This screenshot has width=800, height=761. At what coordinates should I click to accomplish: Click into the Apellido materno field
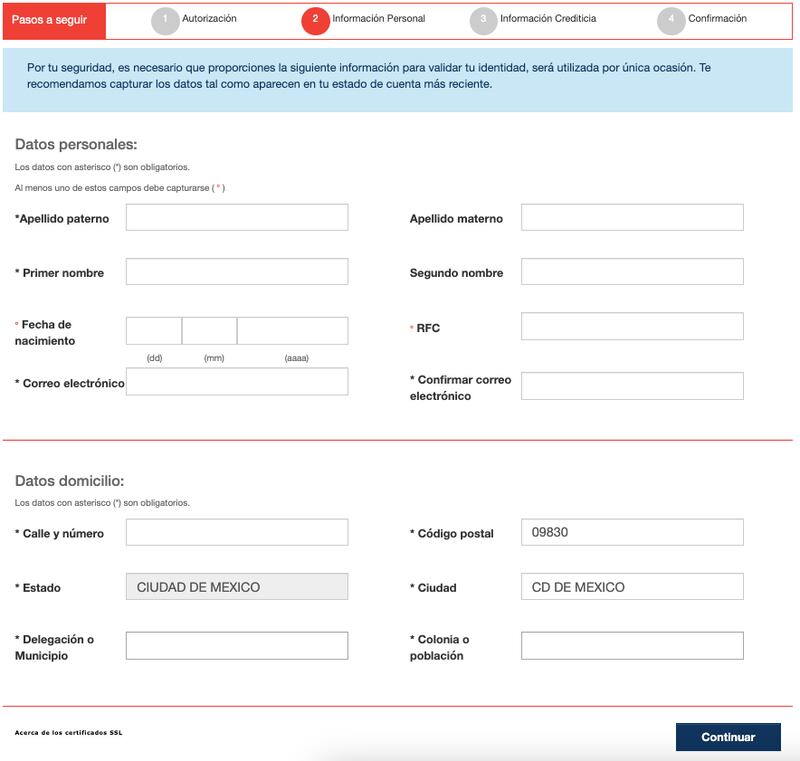click(x=632, y=218)
